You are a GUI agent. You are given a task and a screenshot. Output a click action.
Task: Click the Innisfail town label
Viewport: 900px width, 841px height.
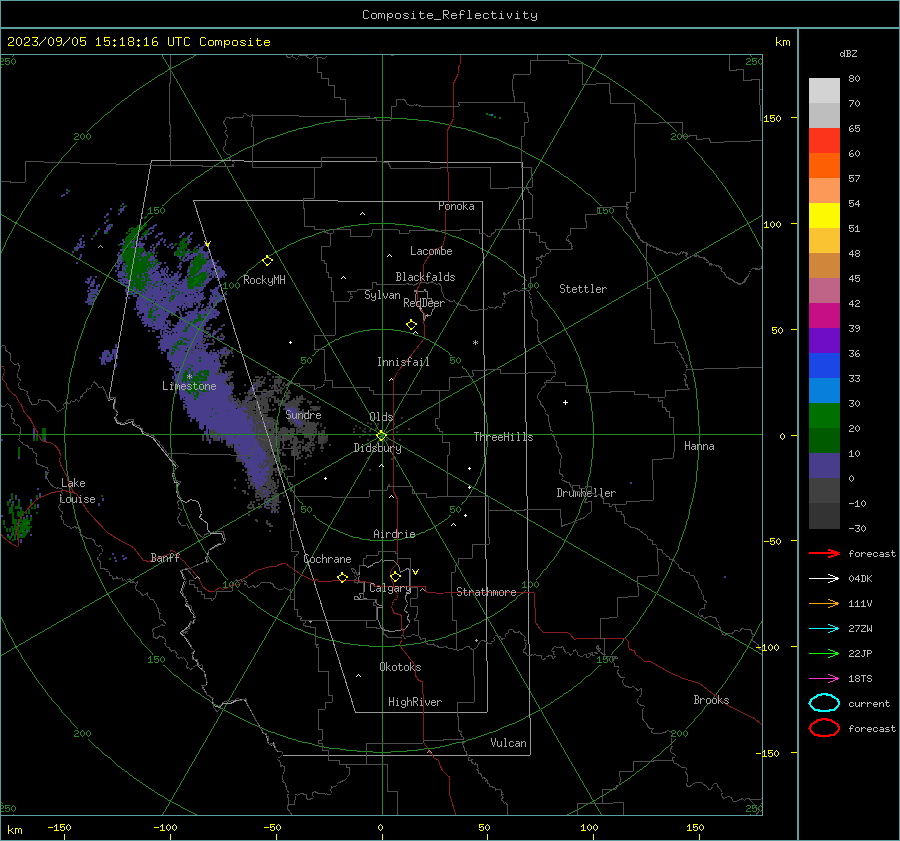click(x=403, y=362)
